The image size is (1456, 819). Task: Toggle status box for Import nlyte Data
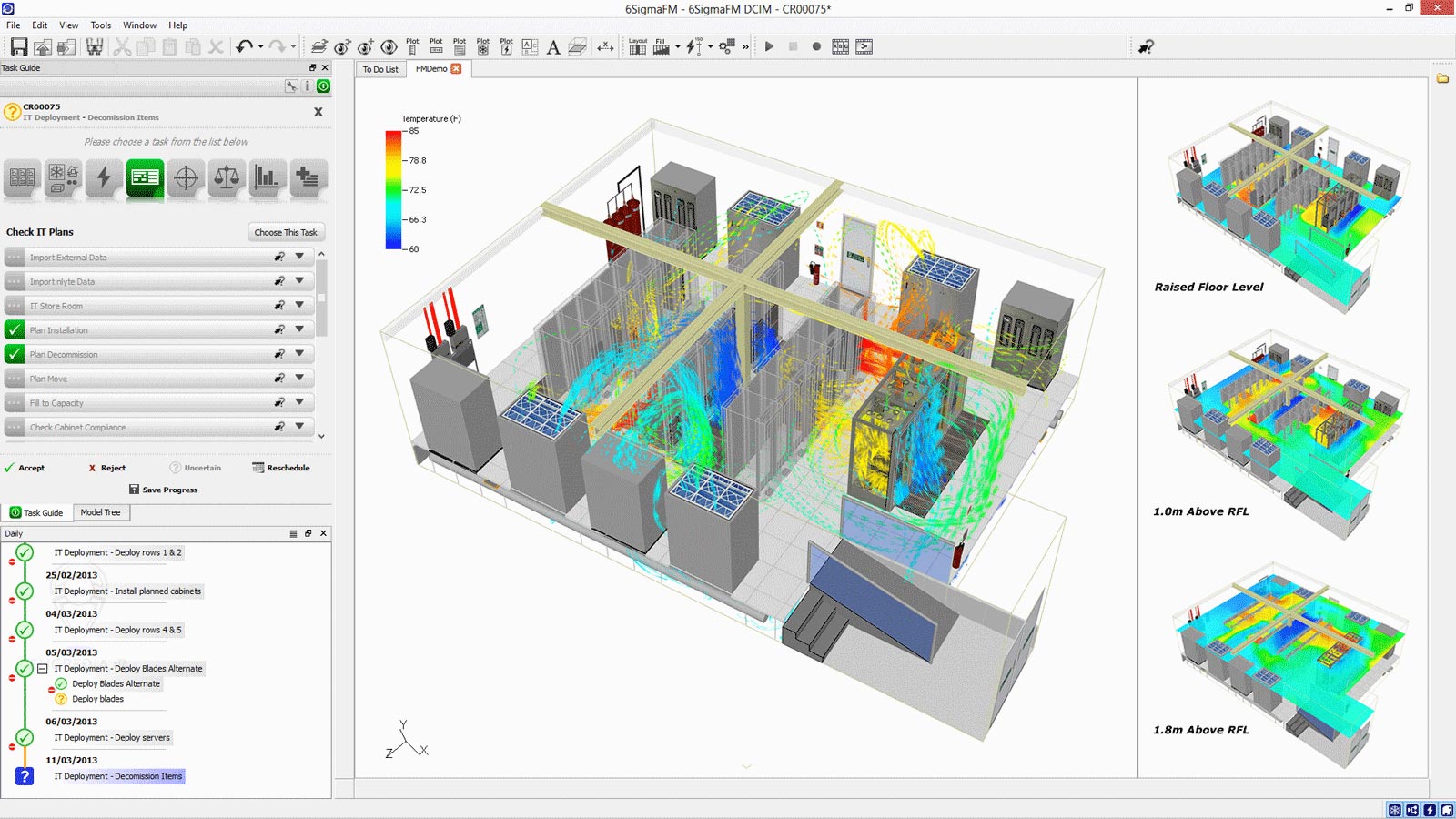[x=15, y=281]
